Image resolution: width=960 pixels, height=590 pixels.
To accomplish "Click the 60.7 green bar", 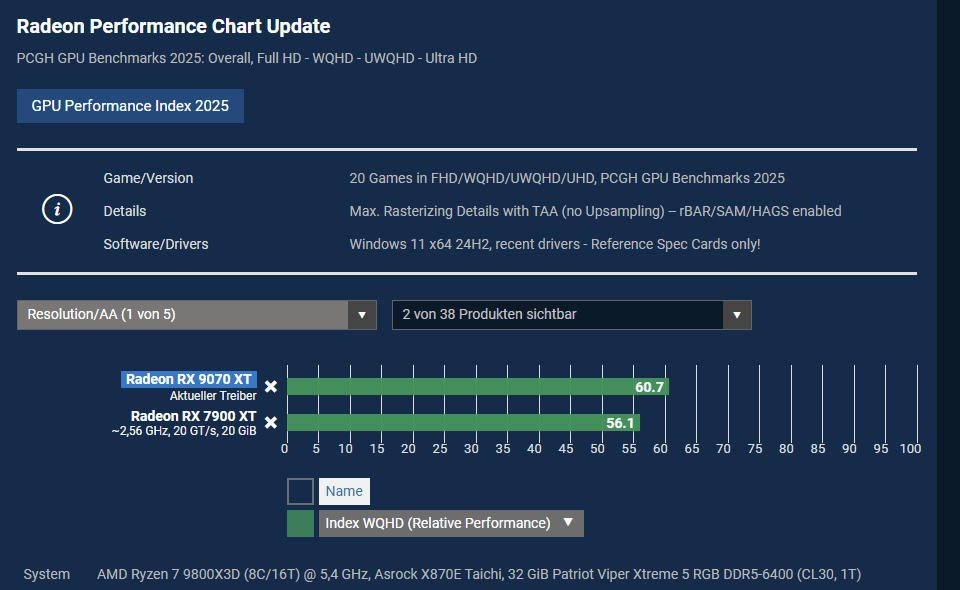I will 478,387.
